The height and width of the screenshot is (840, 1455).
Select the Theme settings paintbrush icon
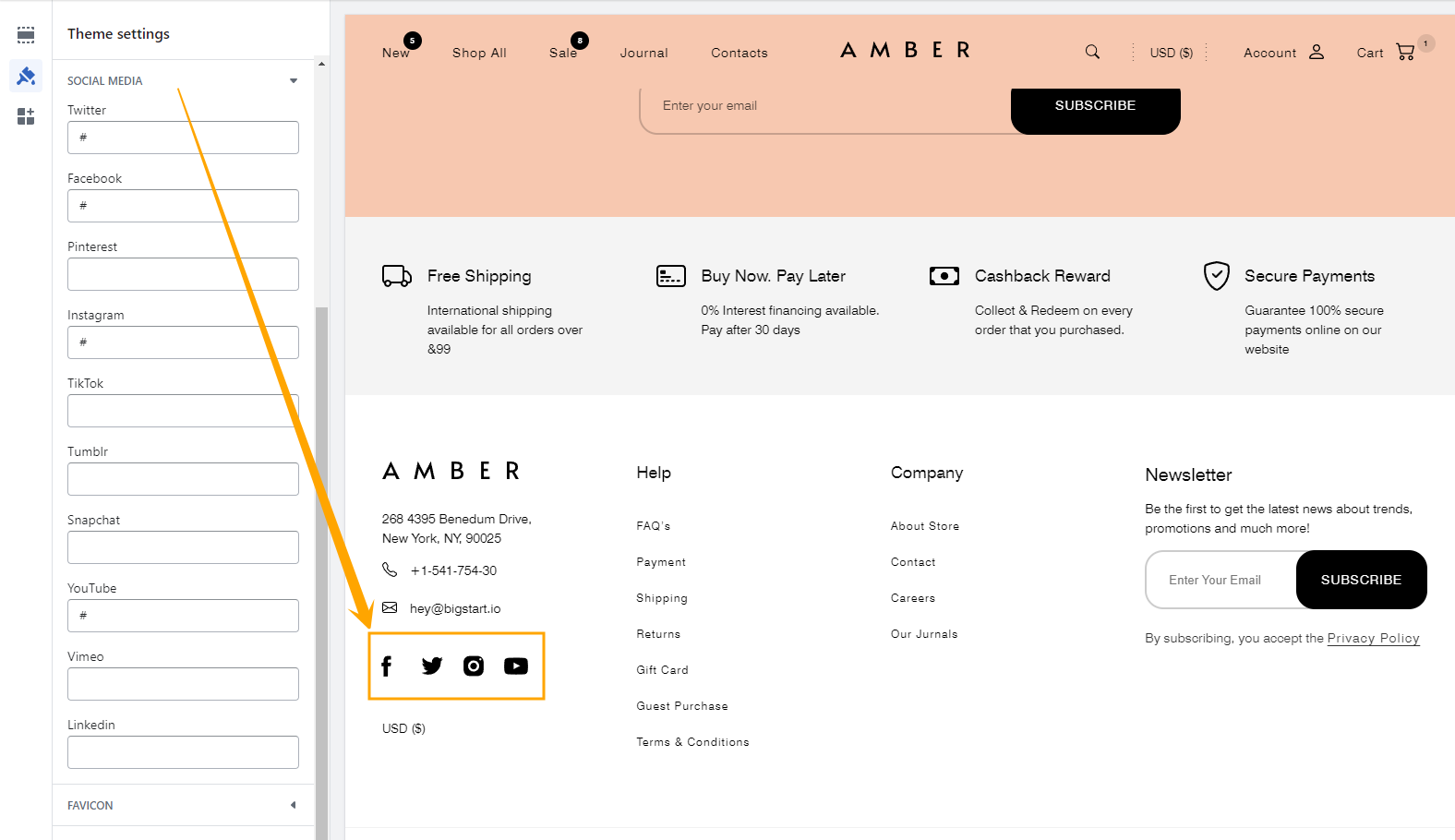[x=26, y=76]
